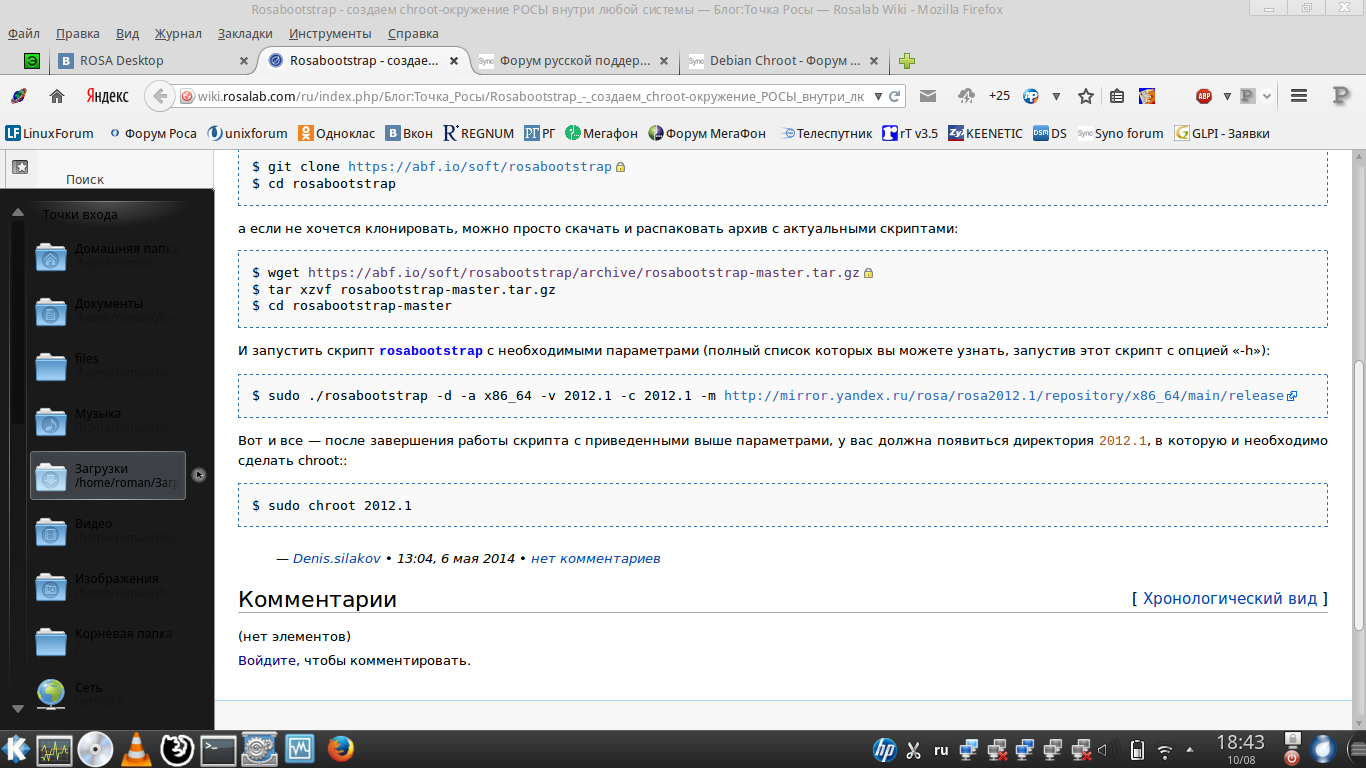Open the dropdown arrow after Adblock icon
This screenshot has width=1366, height=768.
[x=1227, y=96]
